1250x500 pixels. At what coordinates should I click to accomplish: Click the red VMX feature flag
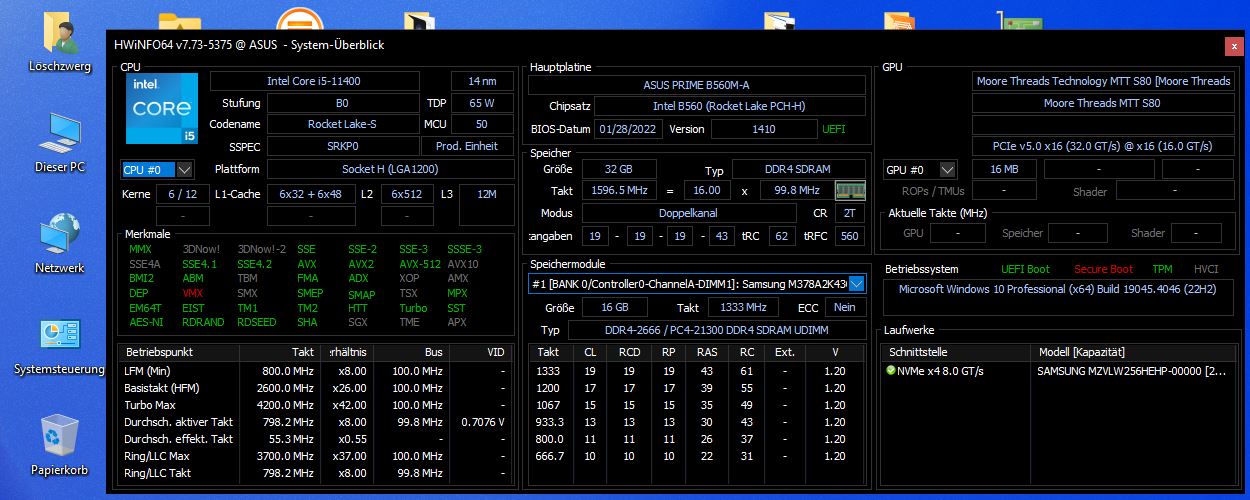pyautogui.click(x=192, y=293)
